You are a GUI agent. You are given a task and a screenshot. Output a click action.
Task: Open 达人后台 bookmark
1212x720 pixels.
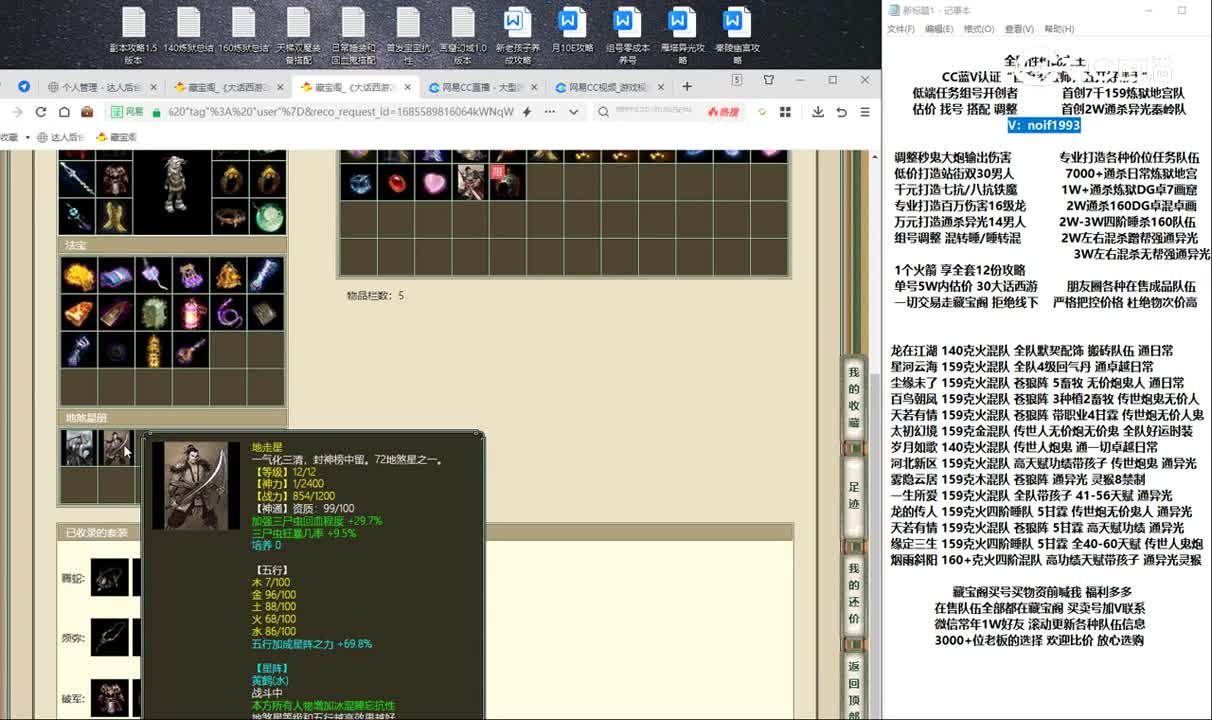pos(60,137)
